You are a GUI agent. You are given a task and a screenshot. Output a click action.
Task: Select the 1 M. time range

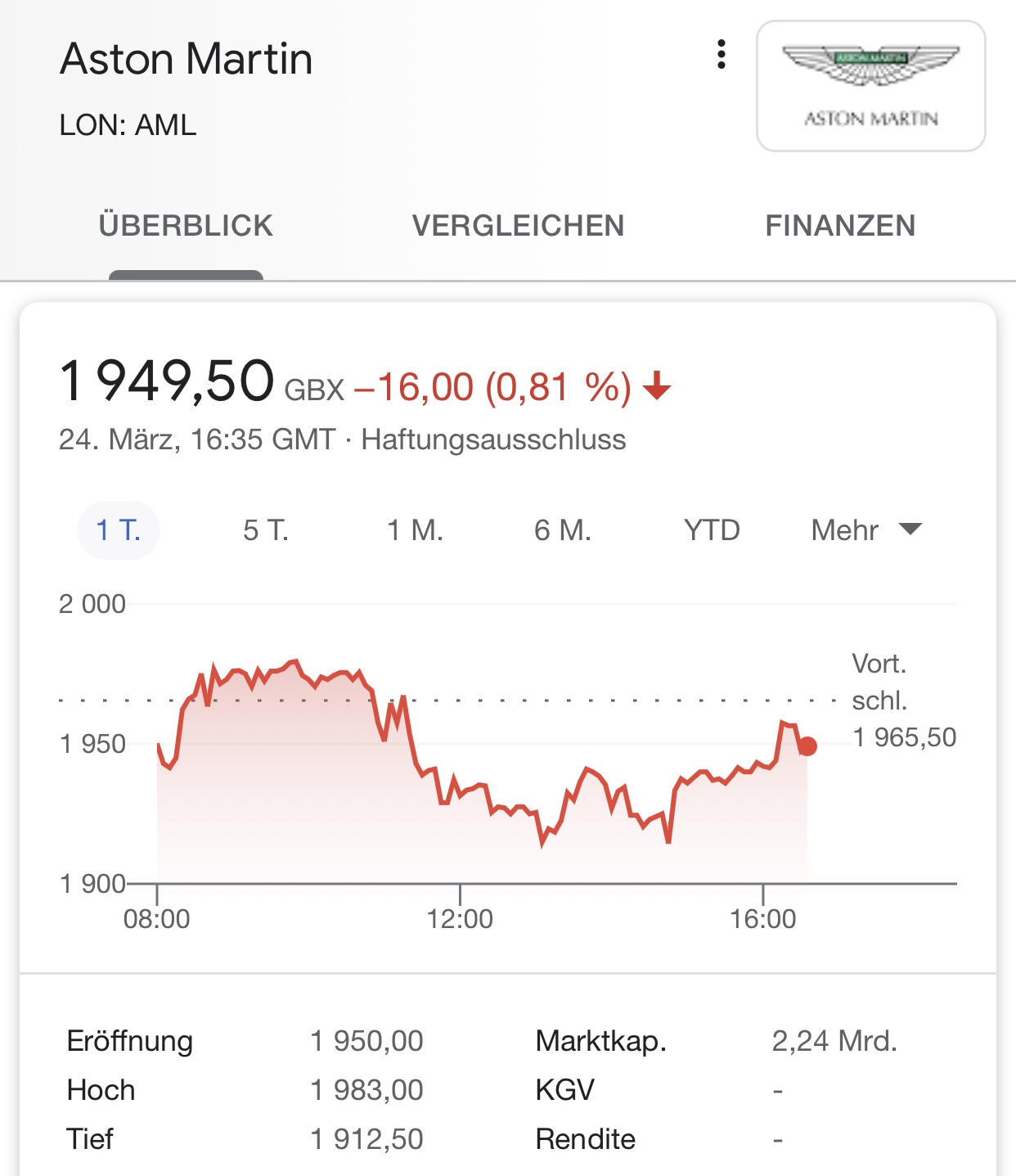[415, 530]
